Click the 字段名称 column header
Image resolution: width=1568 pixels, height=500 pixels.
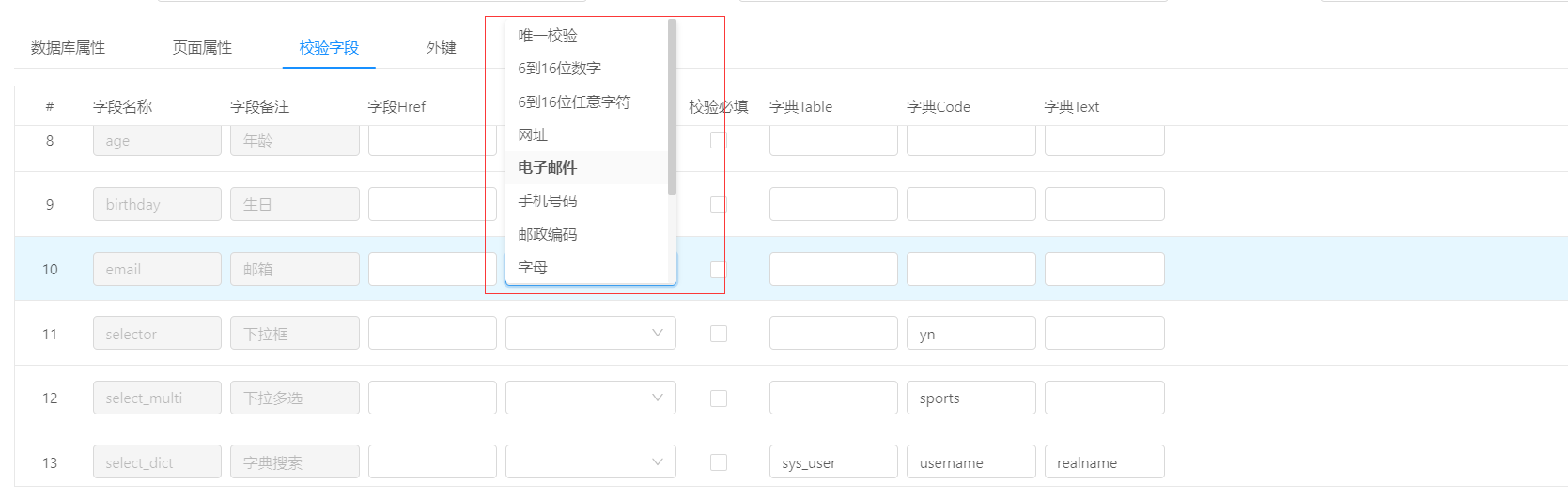(122, 107)
